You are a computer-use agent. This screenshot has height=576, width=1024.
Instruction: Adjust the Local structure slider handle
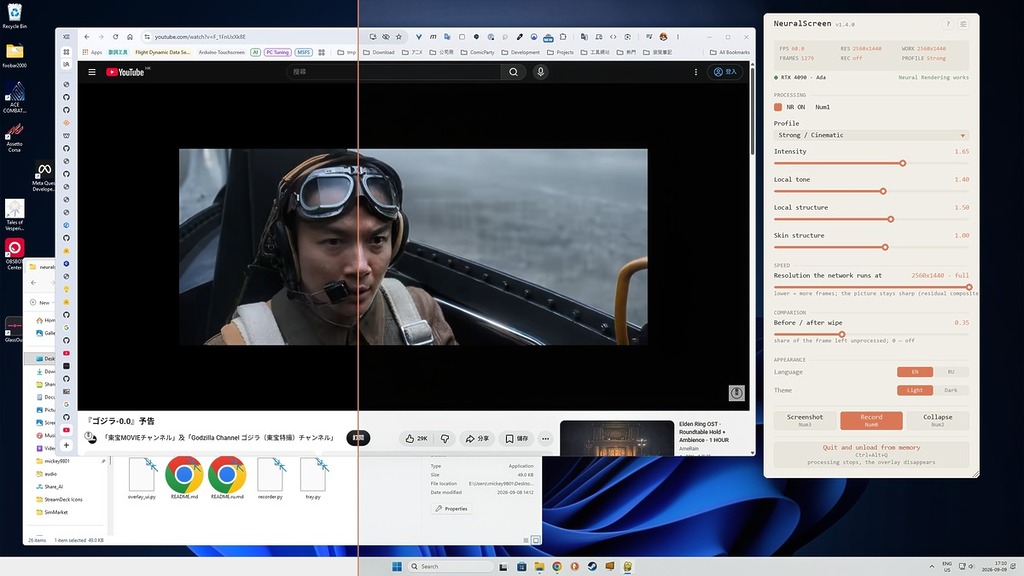tap(890, 219)
